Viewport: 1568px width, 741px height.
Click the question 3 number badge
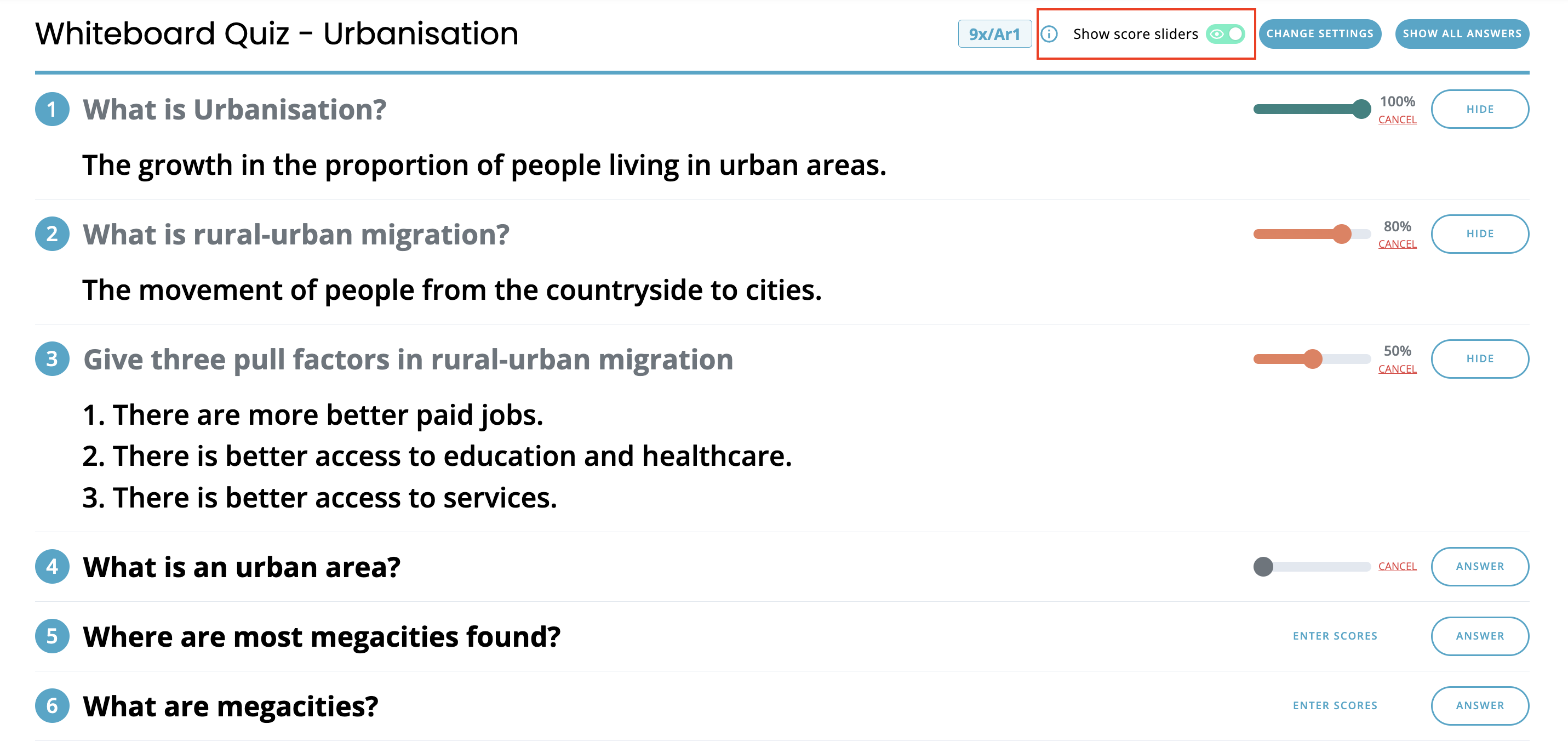[x=53, y=358]
